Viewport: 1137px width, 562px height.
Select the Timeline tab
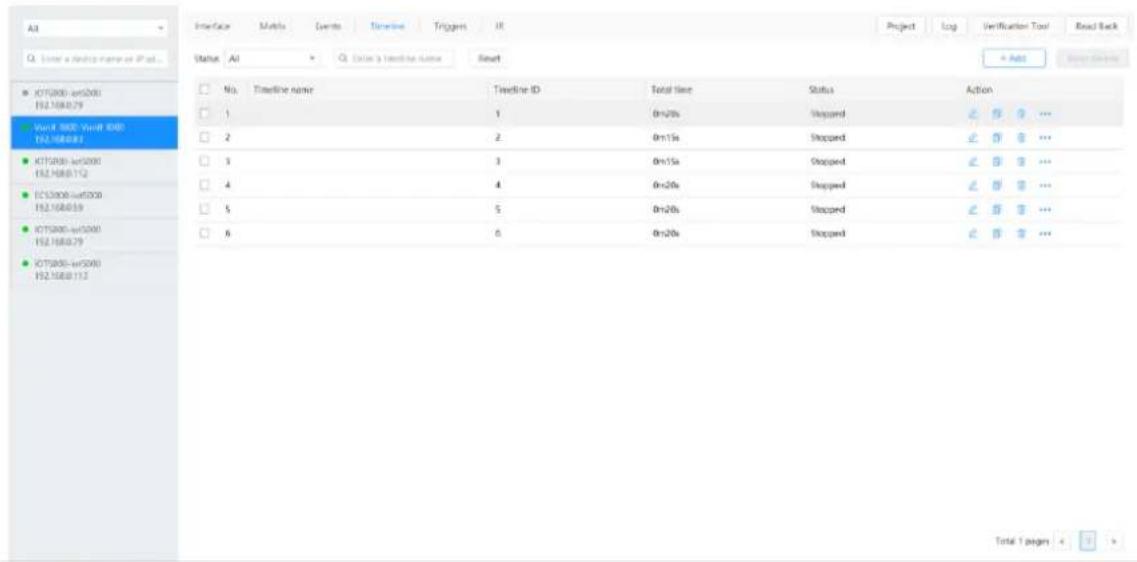pyautogui.click(x=386, y=27)
